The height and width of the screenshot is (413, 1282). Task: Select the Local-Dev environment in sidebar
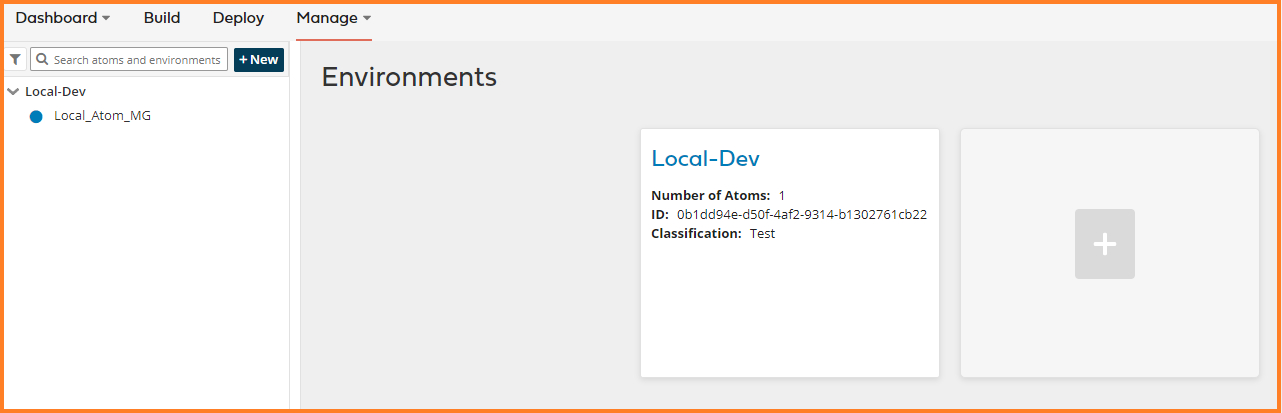pos(55,91)
